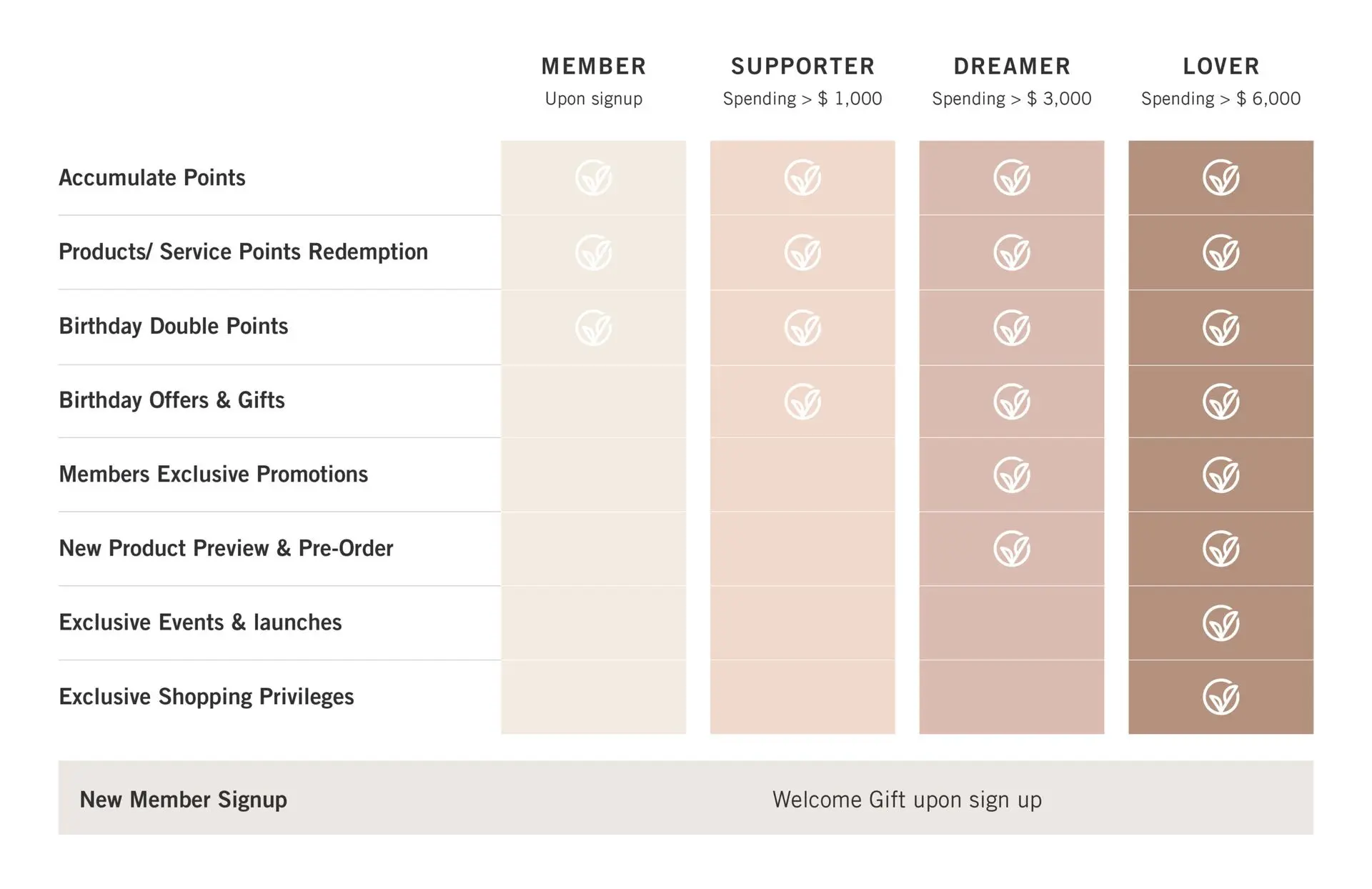
Task: Click the New Member Signup label
Action: [184, 800]
